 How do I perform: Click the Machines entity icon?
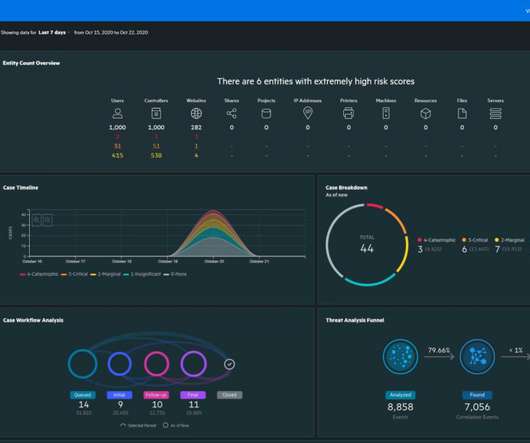pos(386,113)
